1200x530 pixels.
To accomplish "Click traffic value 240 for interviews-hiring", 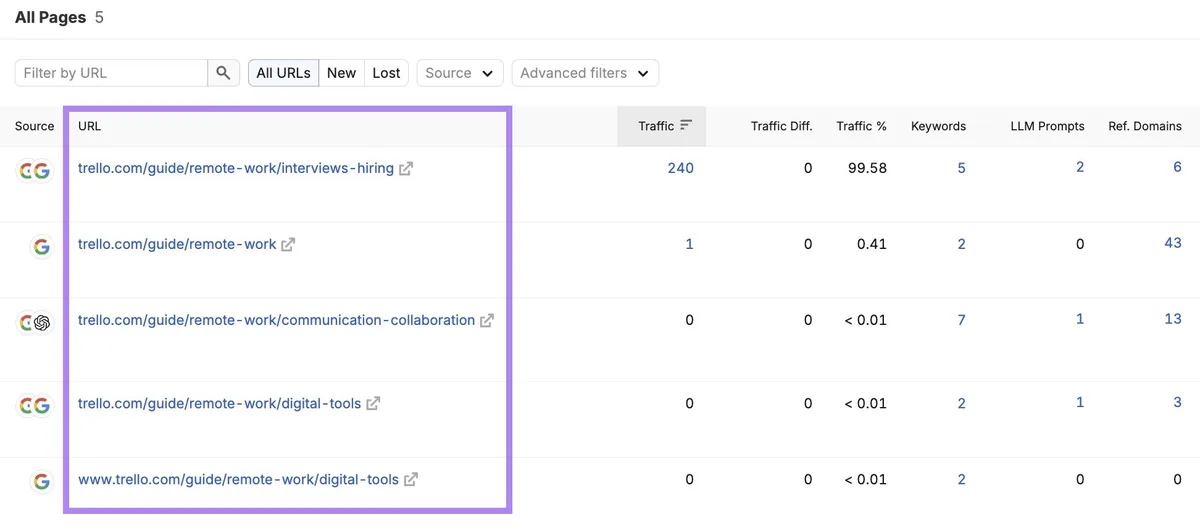I will point(681,168).
